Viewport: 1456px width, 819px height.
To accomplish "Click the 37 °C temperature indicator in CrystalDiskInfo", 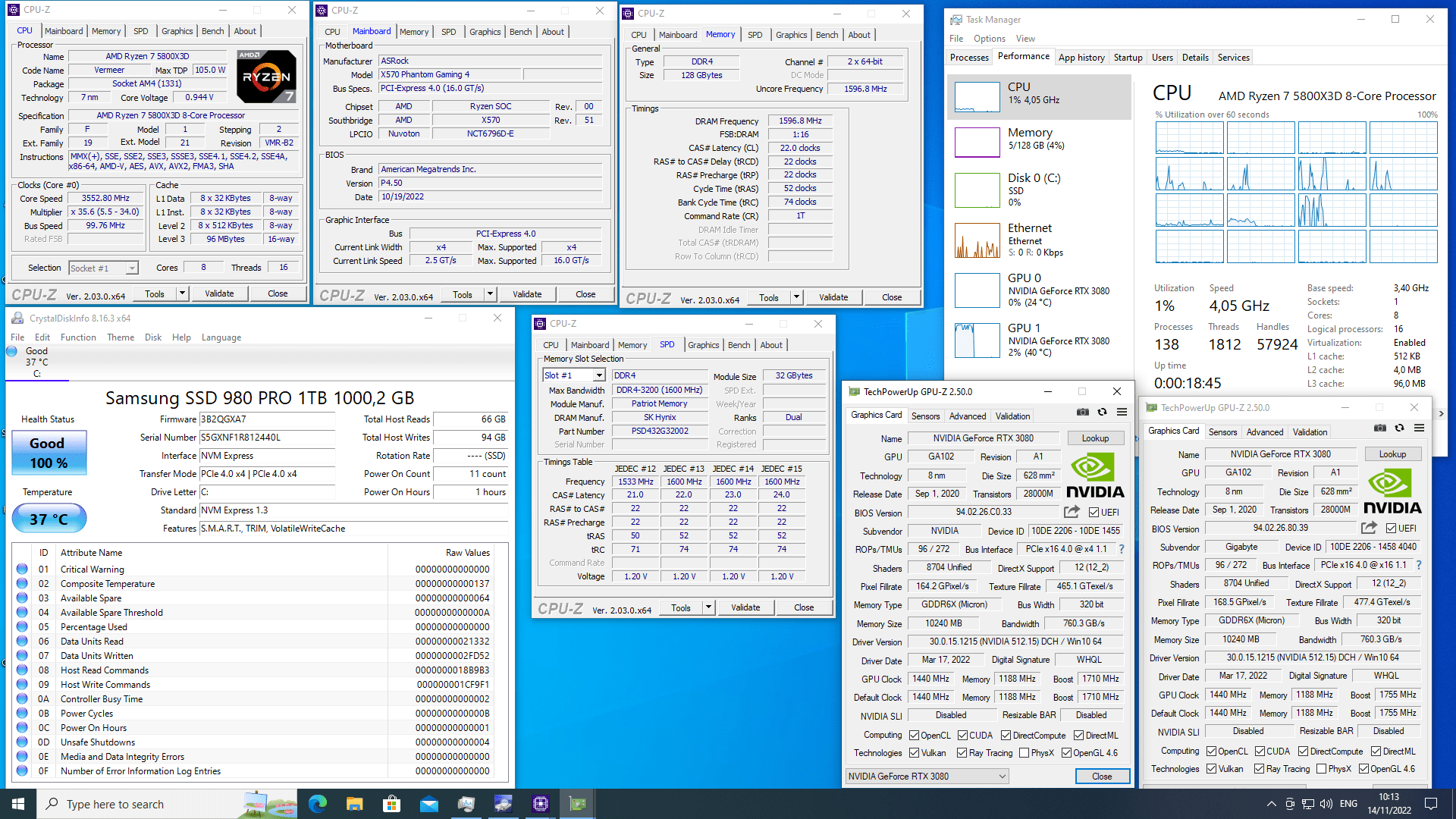I will point(49,519).
